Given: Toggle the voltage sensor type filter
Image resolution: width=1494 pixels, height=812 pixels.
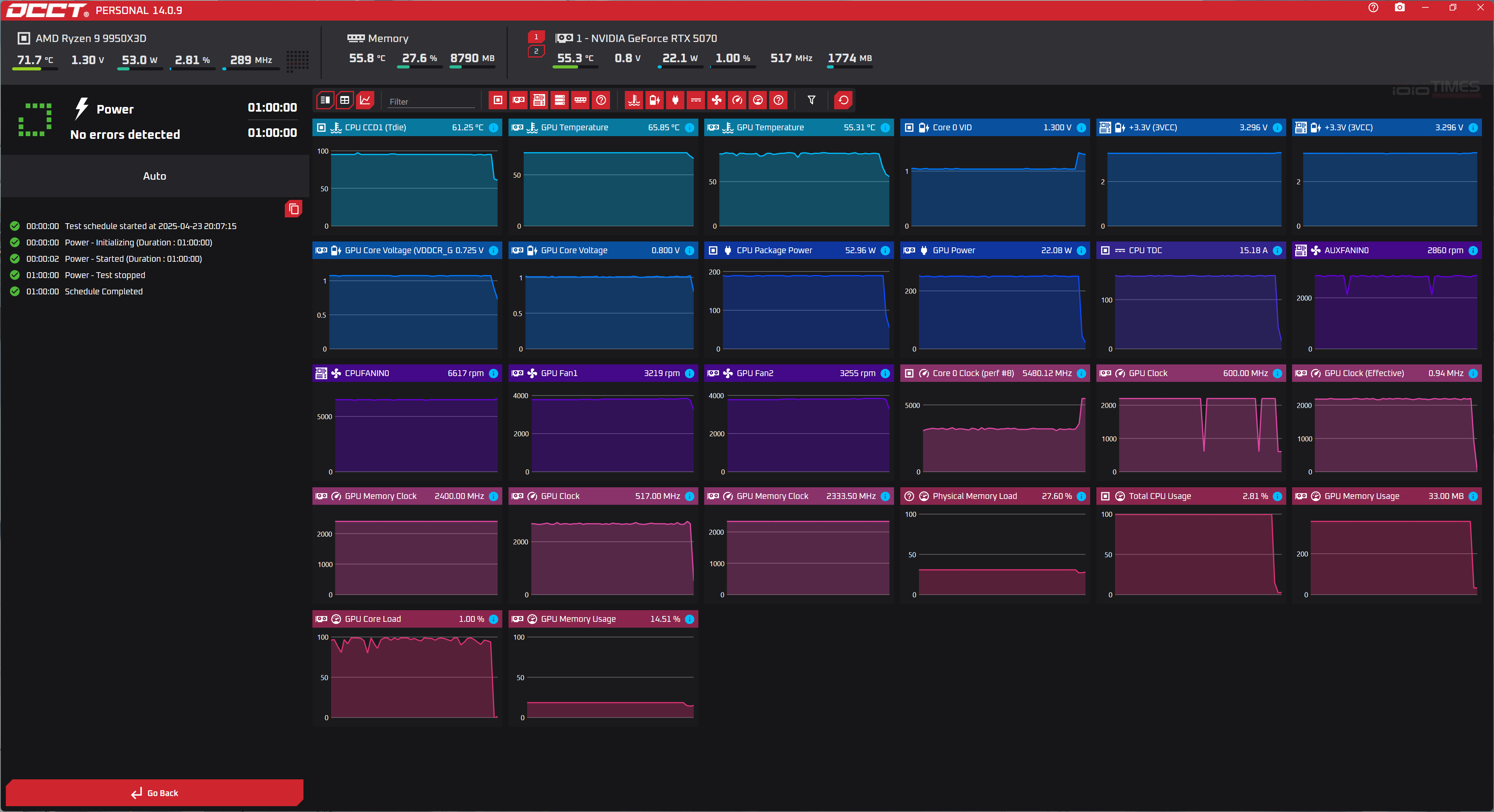Looking at the screenshot, I should click(x=655, y=100).
